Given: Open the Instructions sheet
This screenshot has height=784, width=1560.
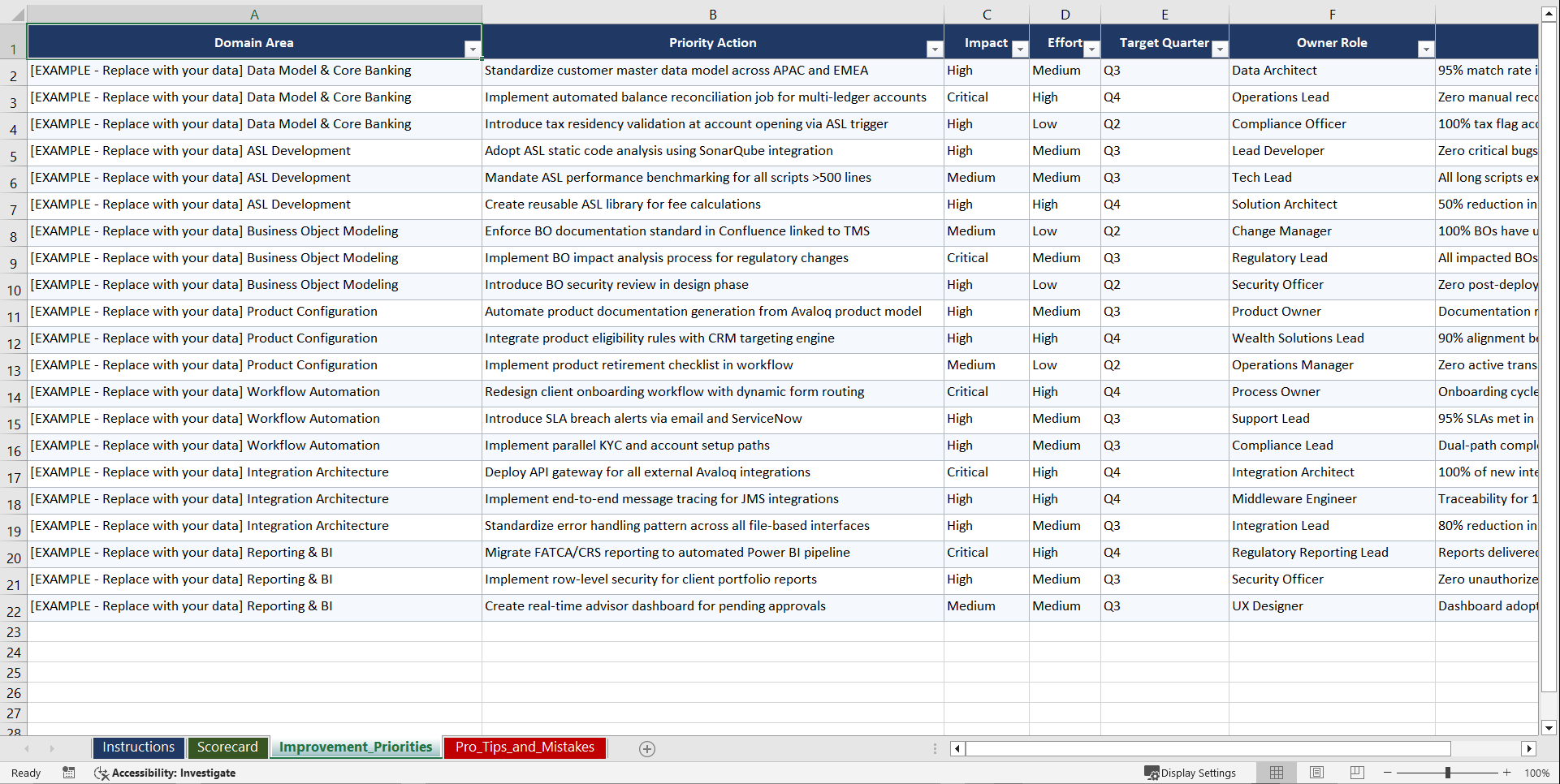Looking at the screenshot, I should coord(138,747).
